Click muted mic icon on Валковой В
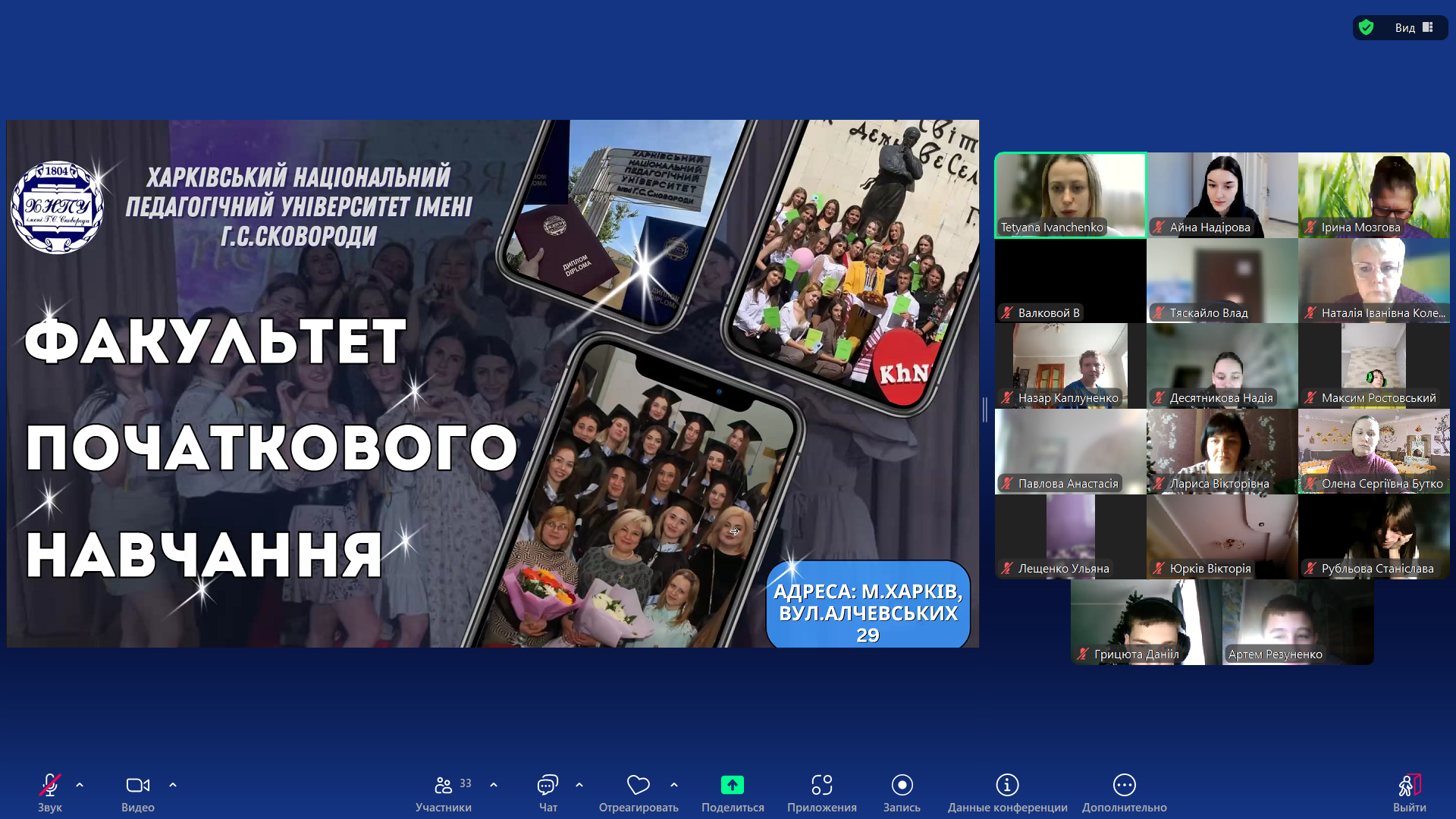Screen dimensions: 1456x819 [1007, 312]
